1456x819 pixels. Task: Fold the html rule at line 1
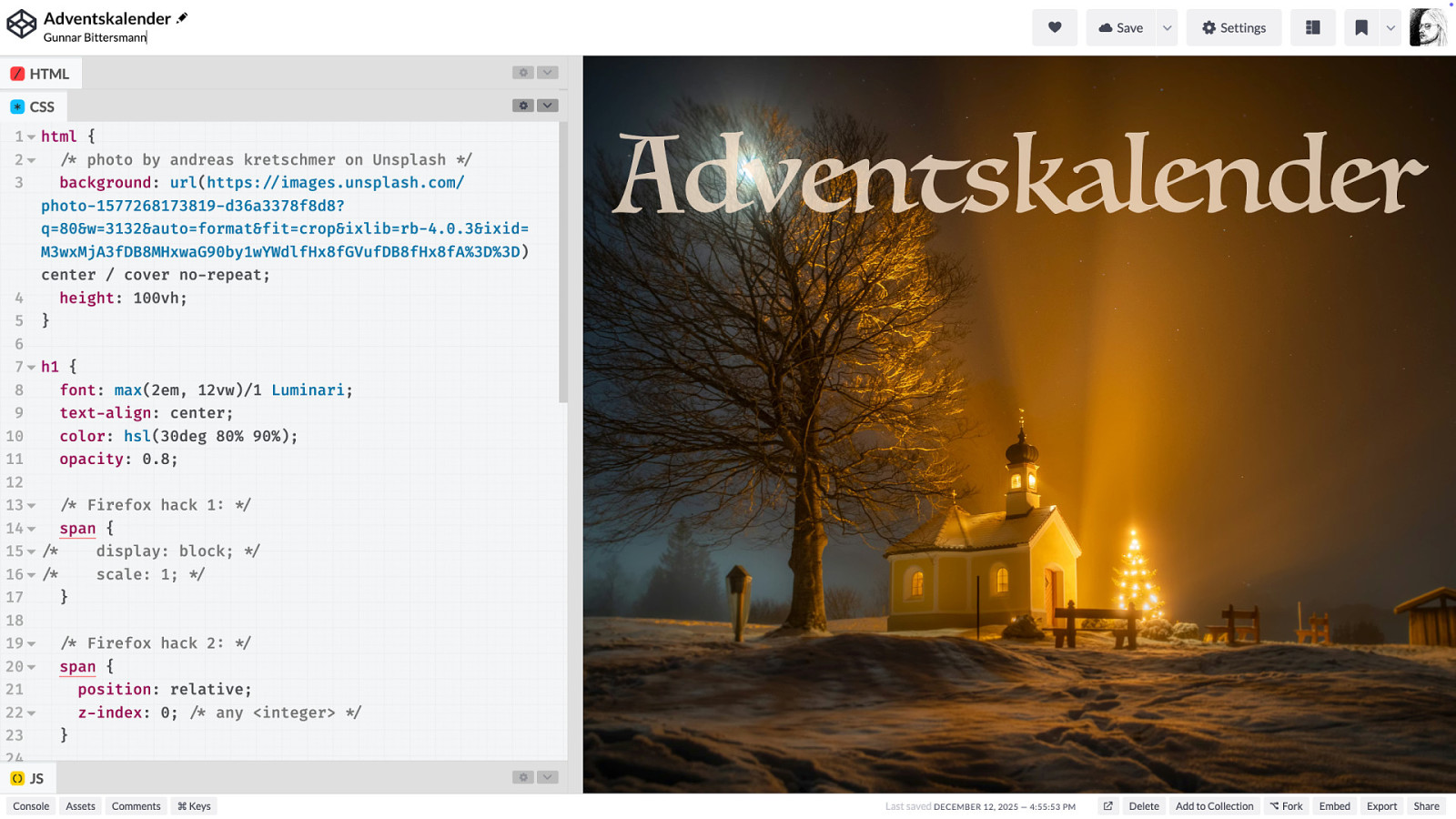coord(32,137)
